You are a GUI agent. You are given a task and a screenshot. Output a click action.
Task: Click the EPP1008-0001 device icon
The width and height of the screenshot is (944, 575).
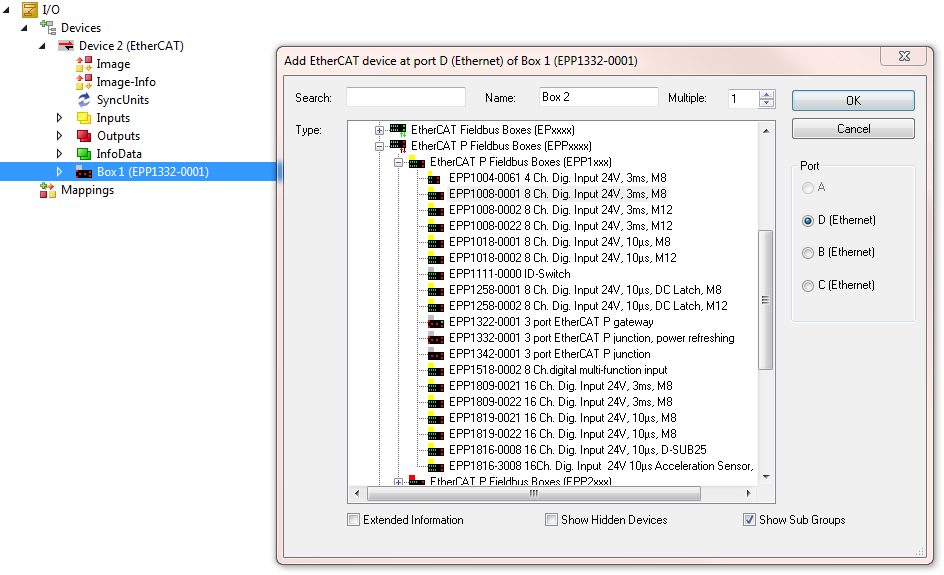[x=436, y=194]
